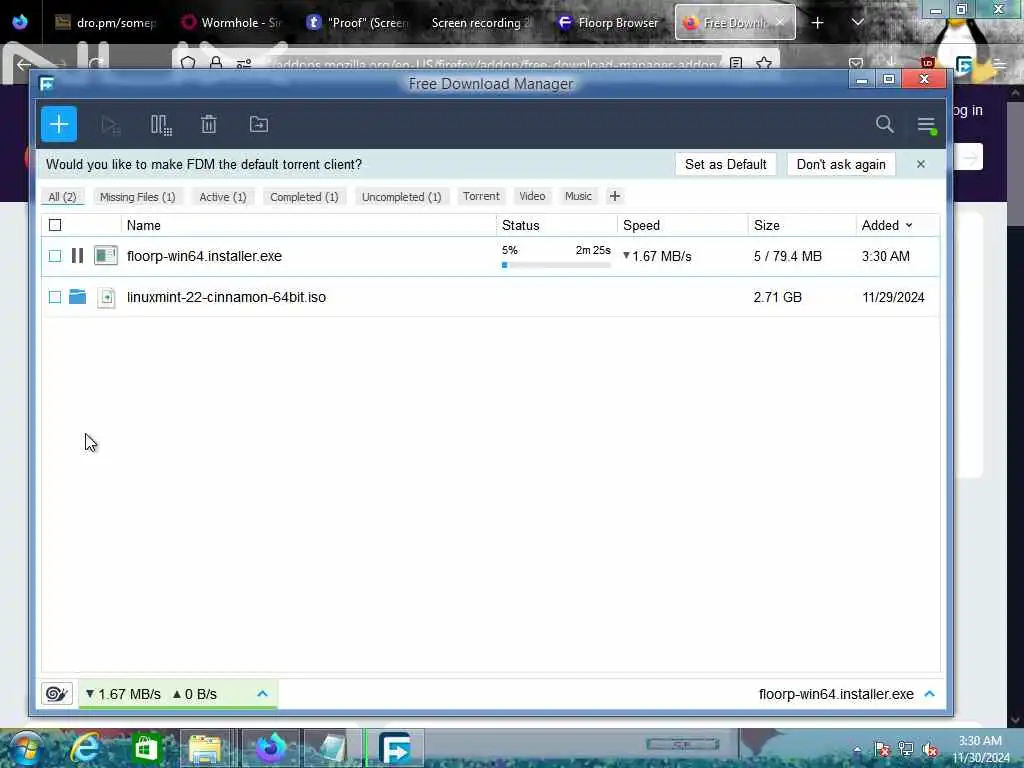Select floorp-win64.installer.exe file name in list
The image size is (1024, 768).
(x=204, y=256)
